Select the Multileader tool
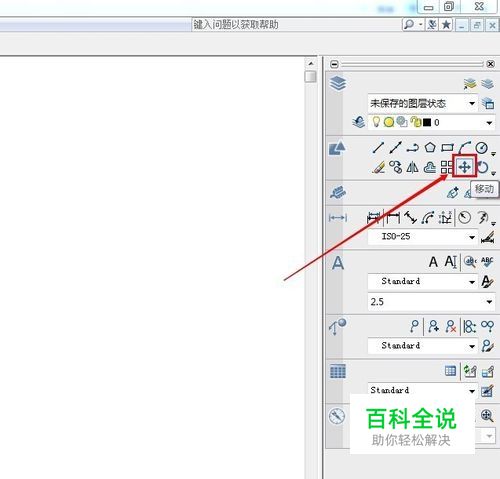This screenshot has height=479, width=500. tap(414, 326)
